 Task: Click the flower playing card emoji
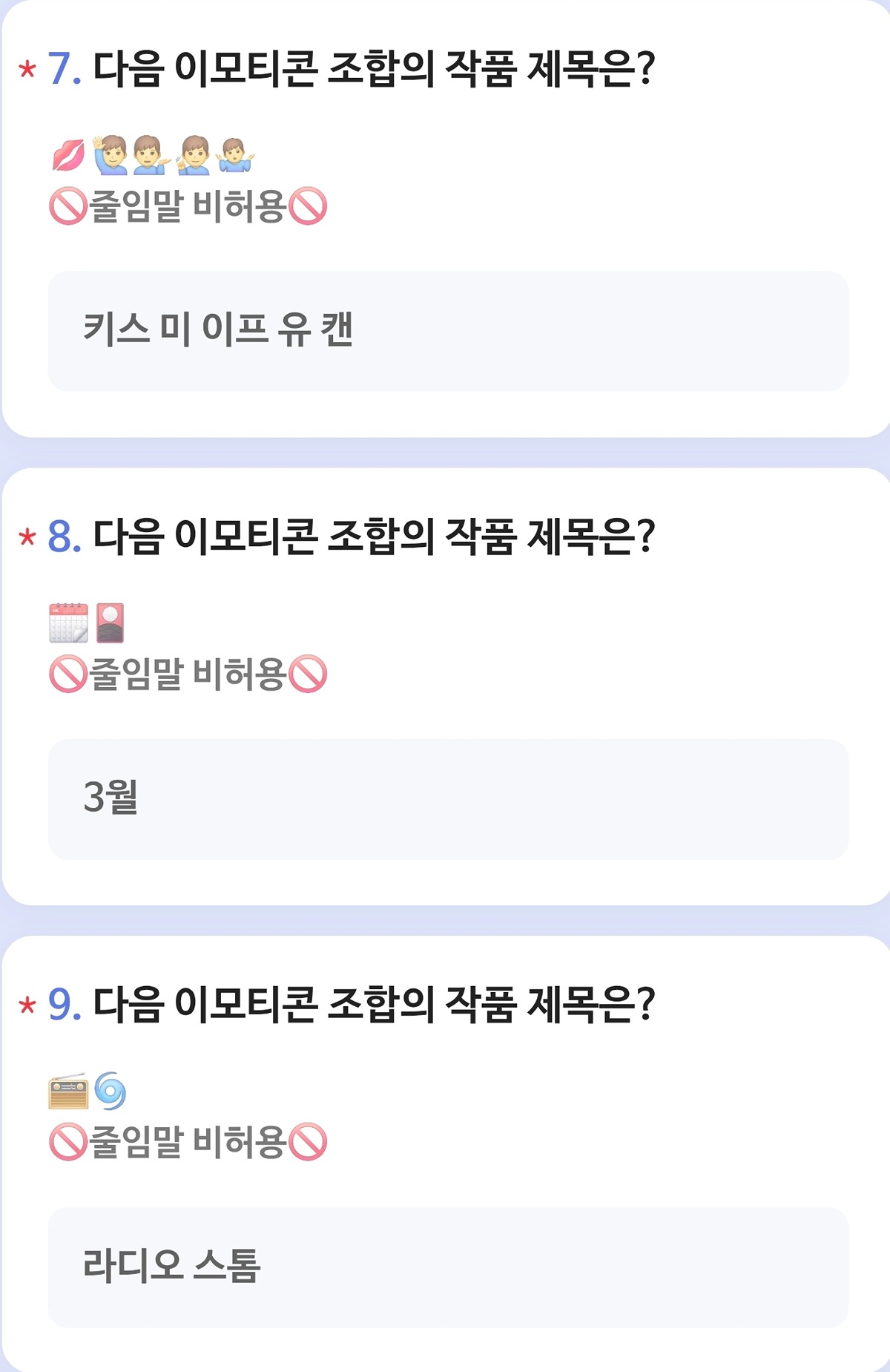coord(111,623)
